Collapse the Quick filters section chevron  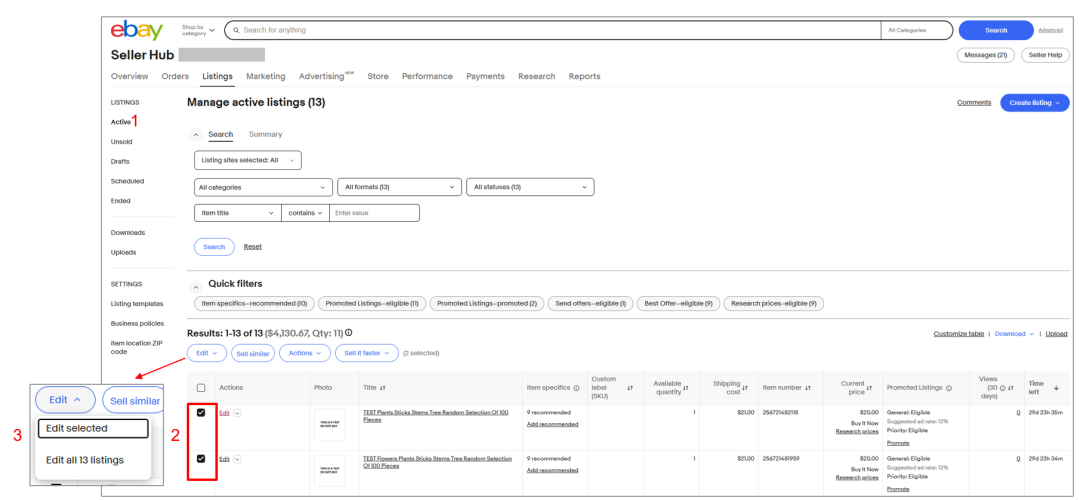[x=196, y=286]
